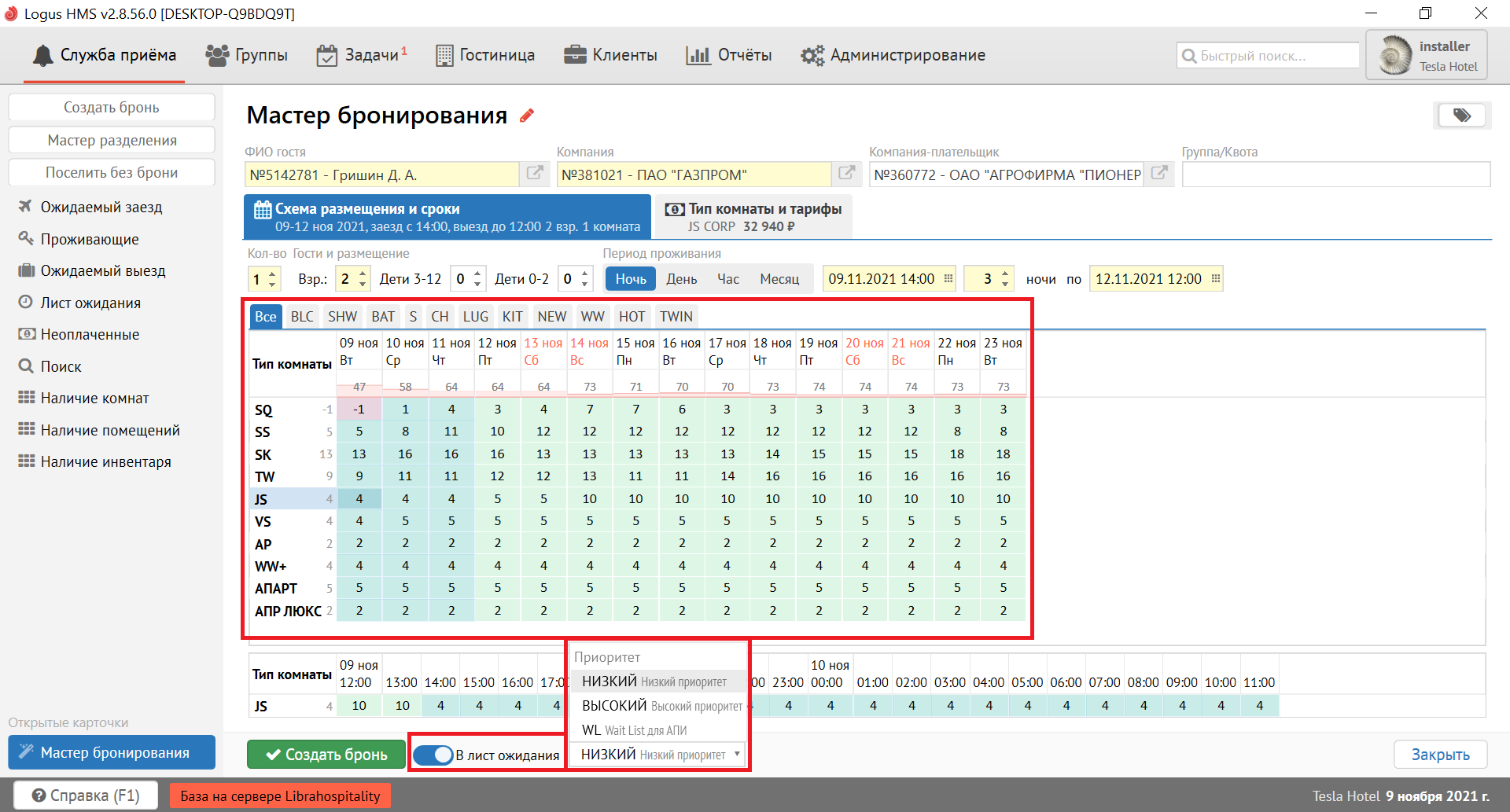Switch to 'Тип комнаты и тарифы' tab
Screen dimensions: 1510x812
tap(753, 217)
